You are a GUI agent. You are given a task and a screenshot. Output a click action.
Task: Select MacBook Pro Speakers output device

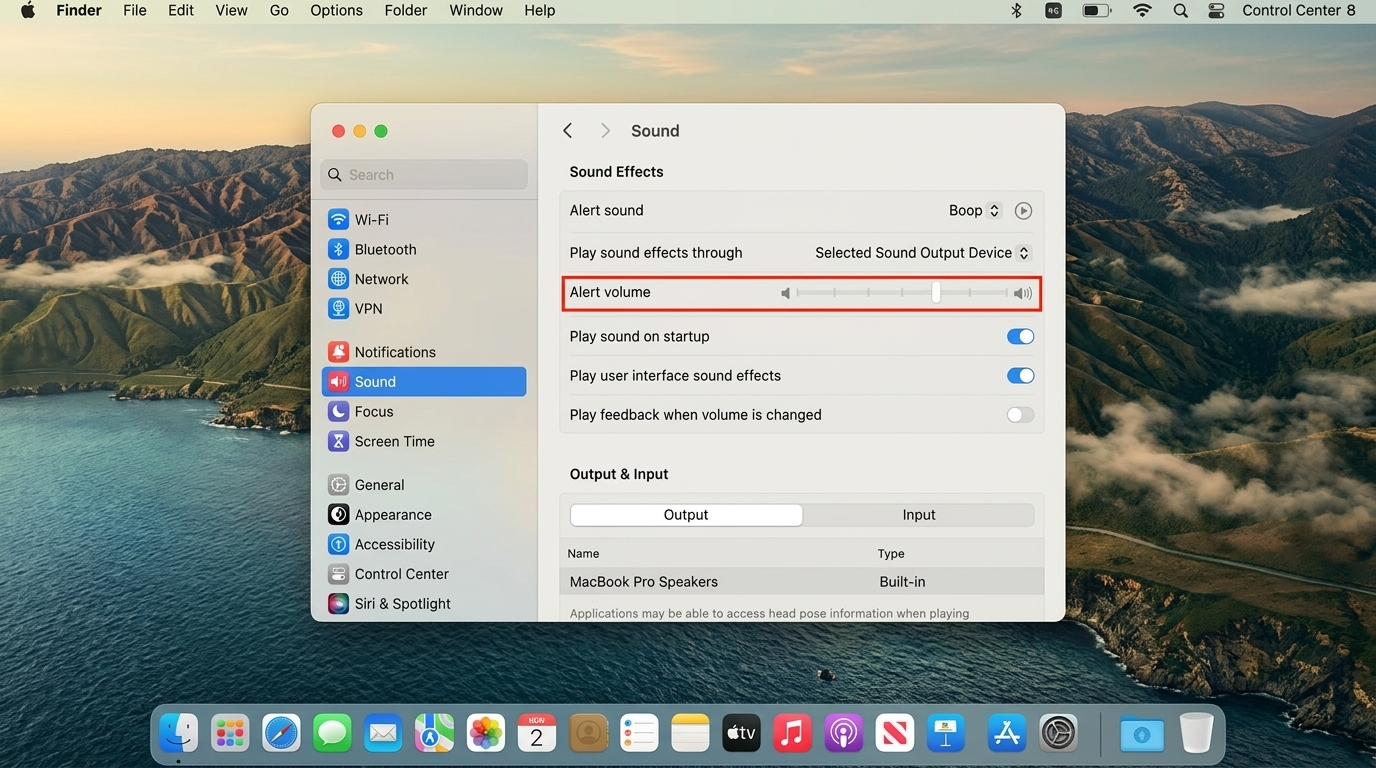(x=802, y=582)
